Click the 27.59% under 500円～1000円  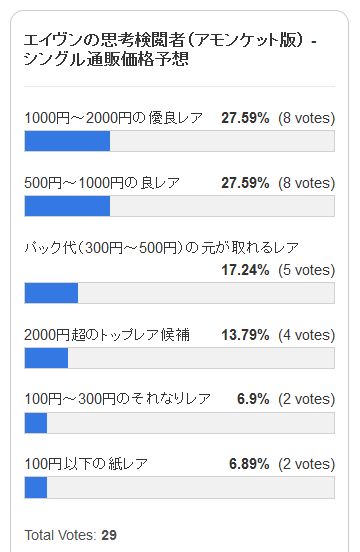pyautogui.click(x=245, y=183)
